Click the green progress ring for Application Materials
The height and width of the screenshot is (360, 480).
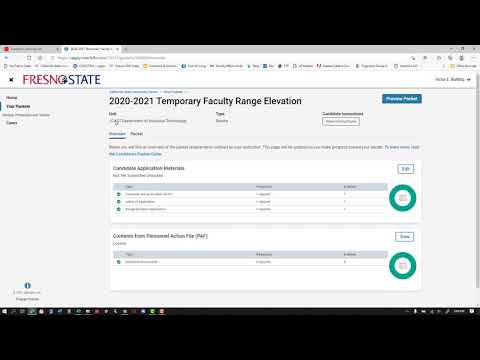403,198
